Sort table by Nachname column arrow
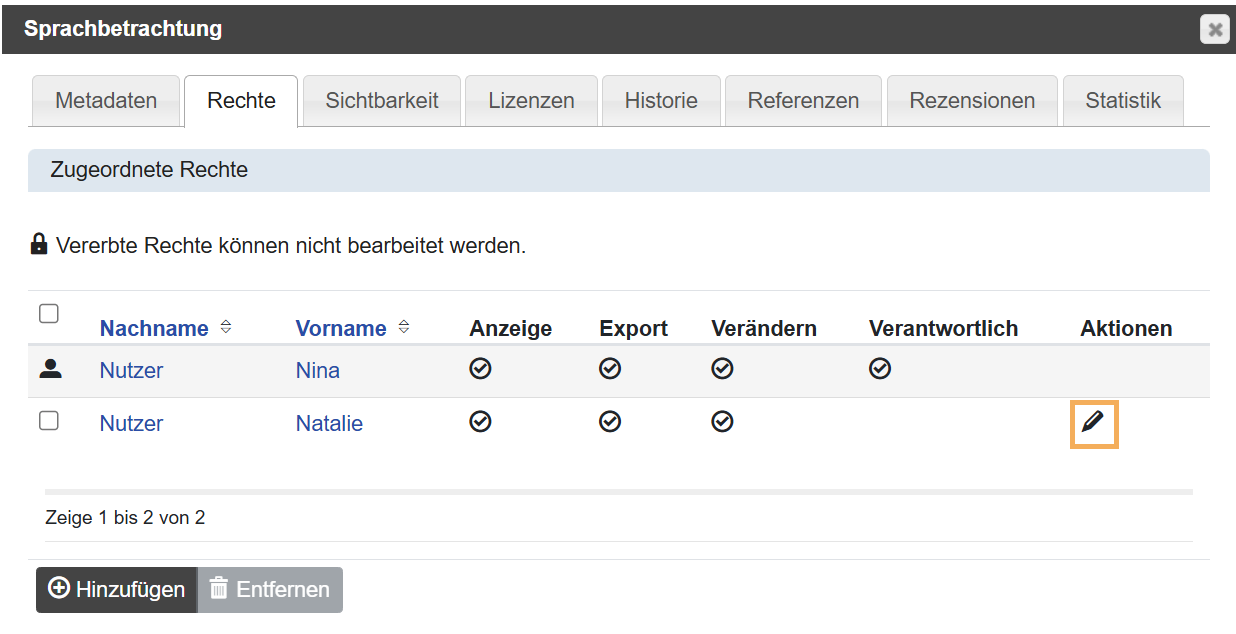This screenshot has height=634, width=1236. [226, 327]
